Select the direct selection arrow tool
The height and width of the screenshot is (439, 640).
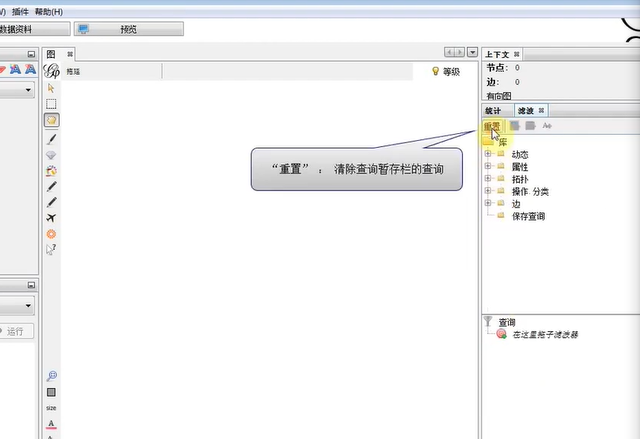51,88
